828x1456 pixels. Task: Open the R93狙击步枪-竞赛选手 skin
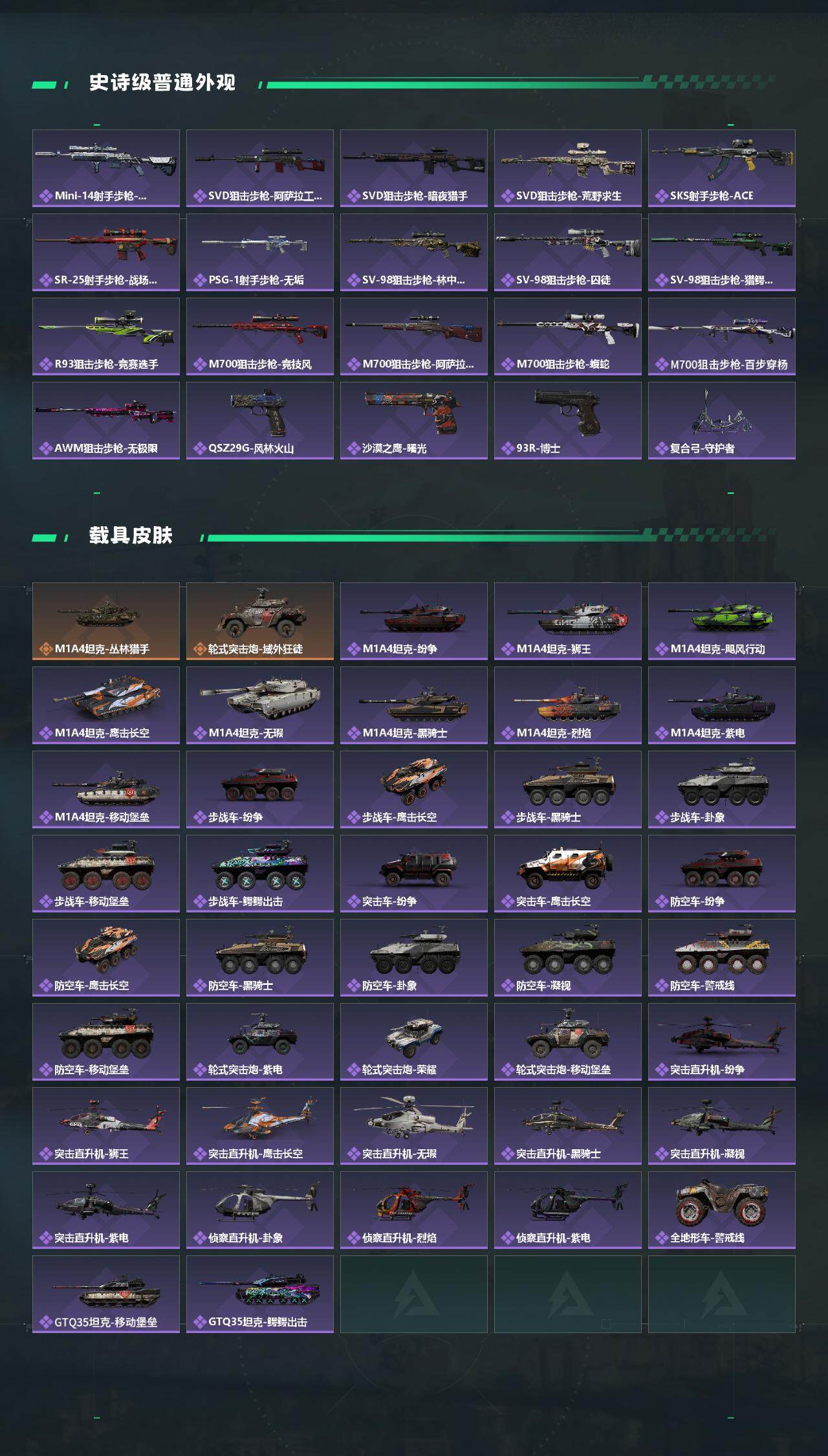106,336
